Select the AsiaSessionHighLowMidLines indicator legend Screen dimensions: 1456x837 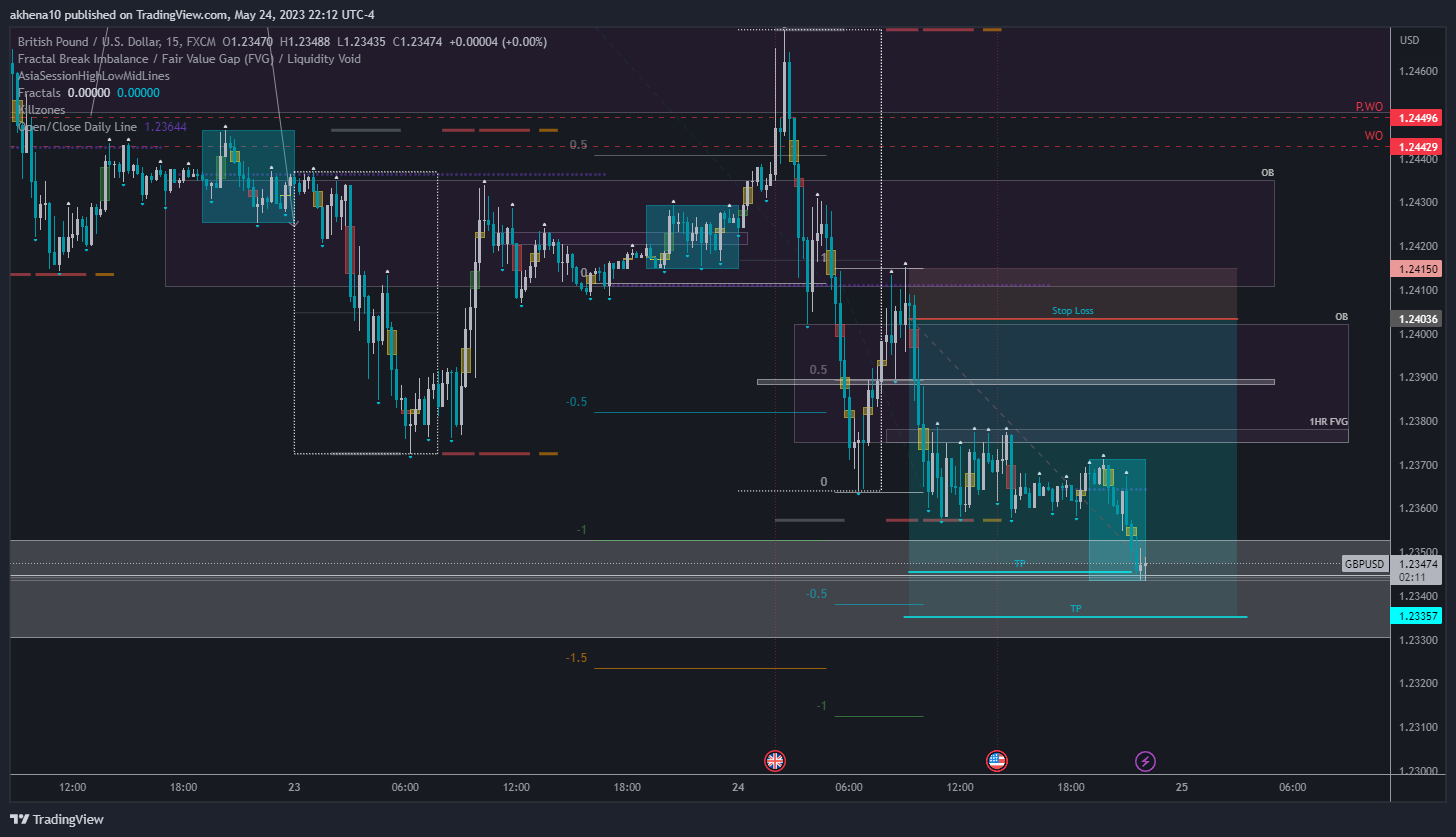point(94,75)
